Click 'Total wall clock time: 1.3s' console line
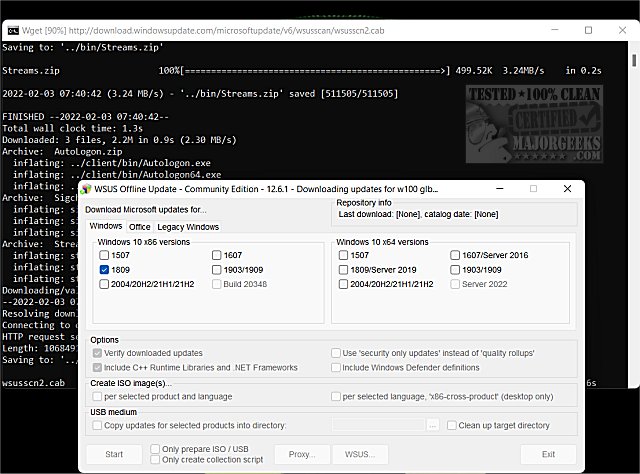The height and width of the screenshot is (474, 640). coord(72,129)
